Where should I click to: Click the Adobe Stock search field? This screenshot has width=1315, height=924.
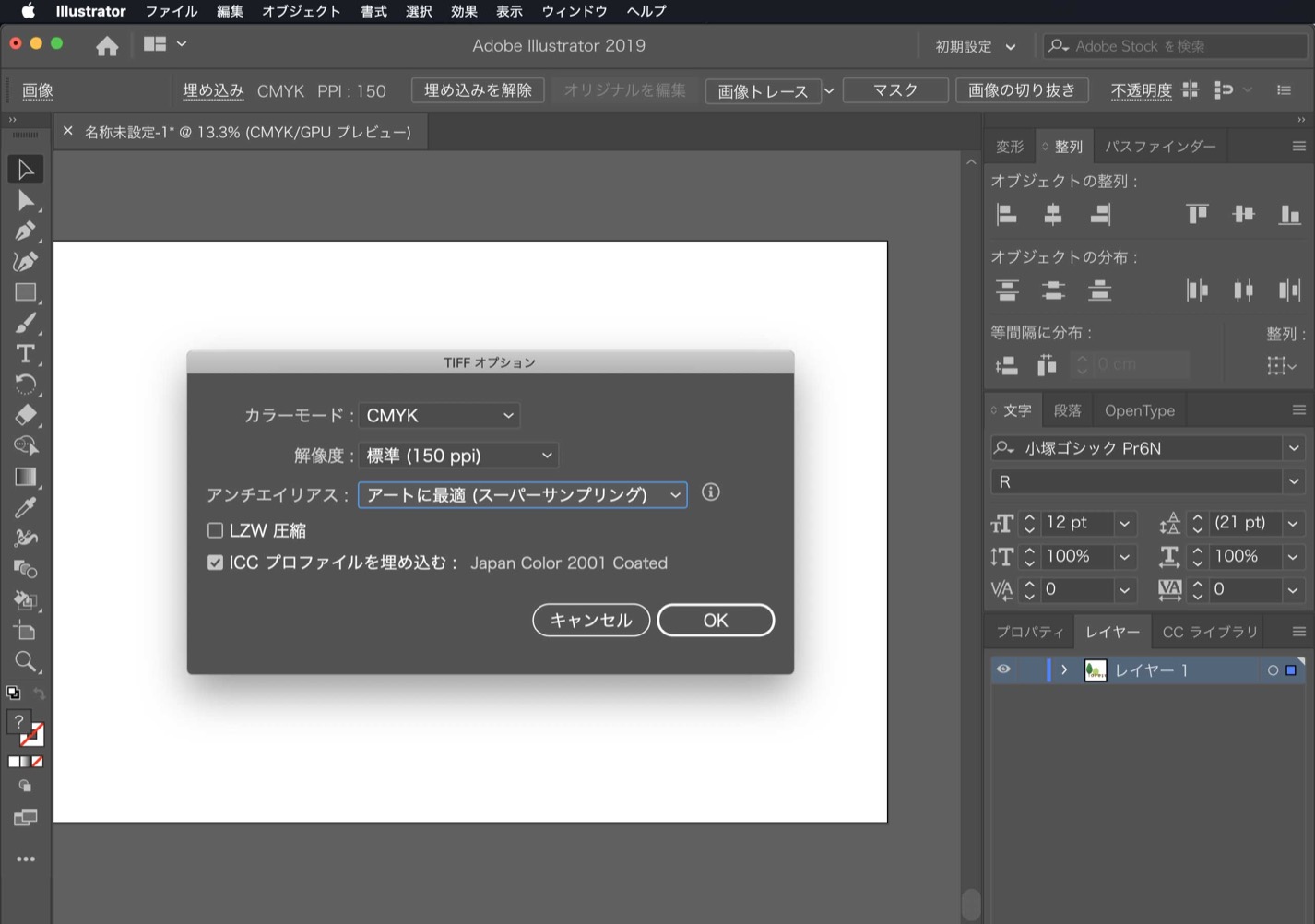[x=1176, y=46]
